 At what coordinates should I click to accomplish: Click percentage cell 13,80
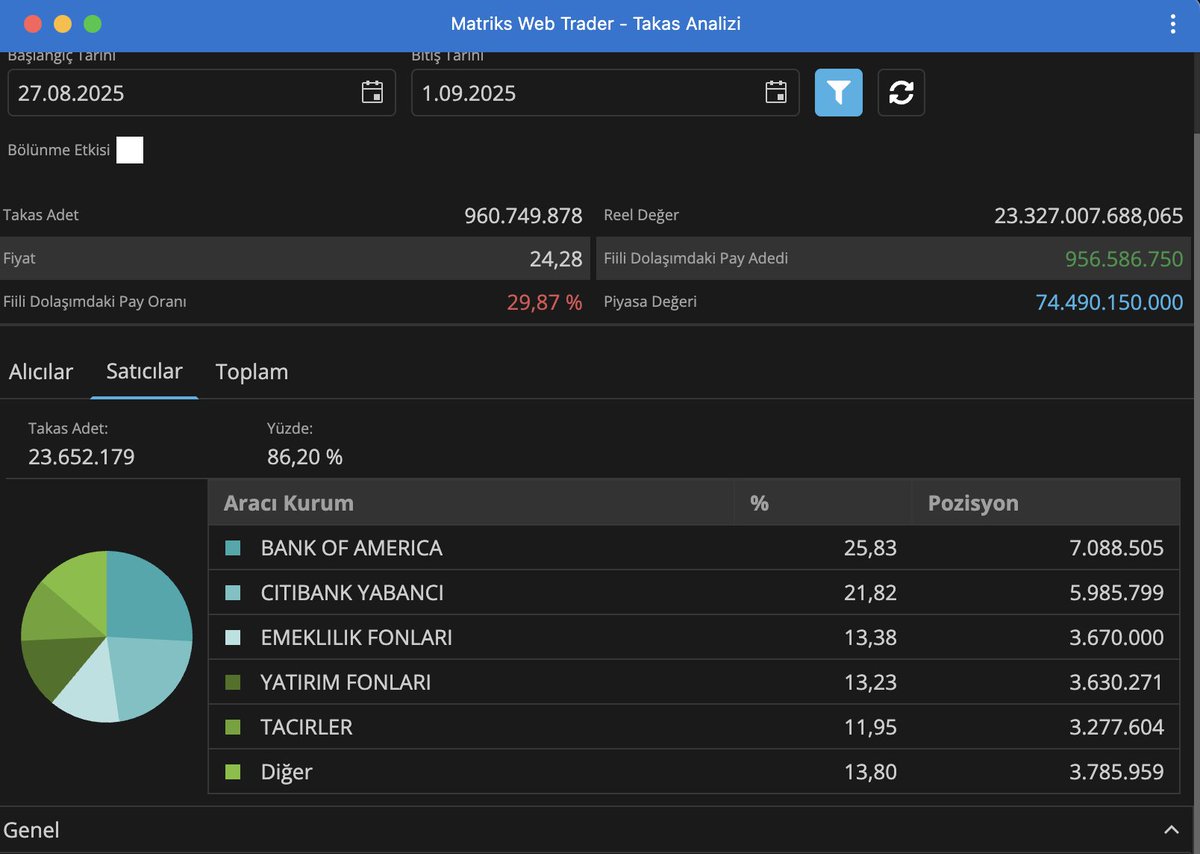click(x=870, y=772)
